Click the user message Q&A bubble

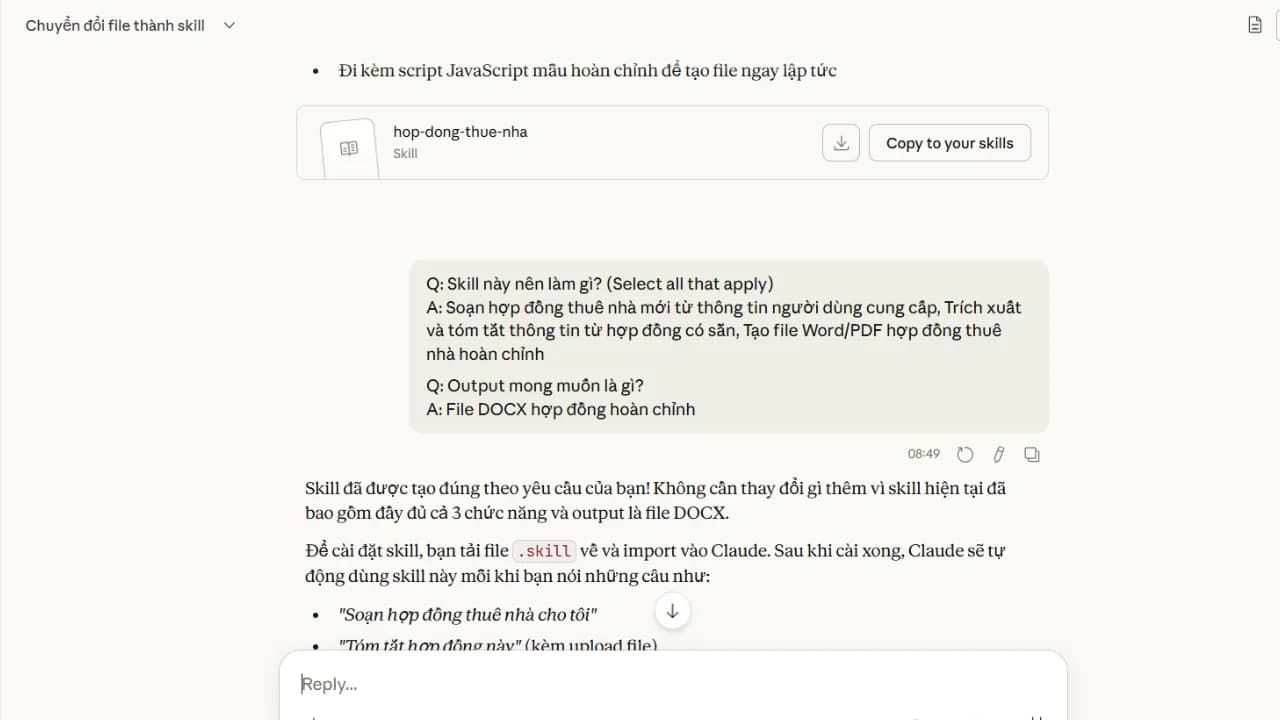(x=729, y=347)
